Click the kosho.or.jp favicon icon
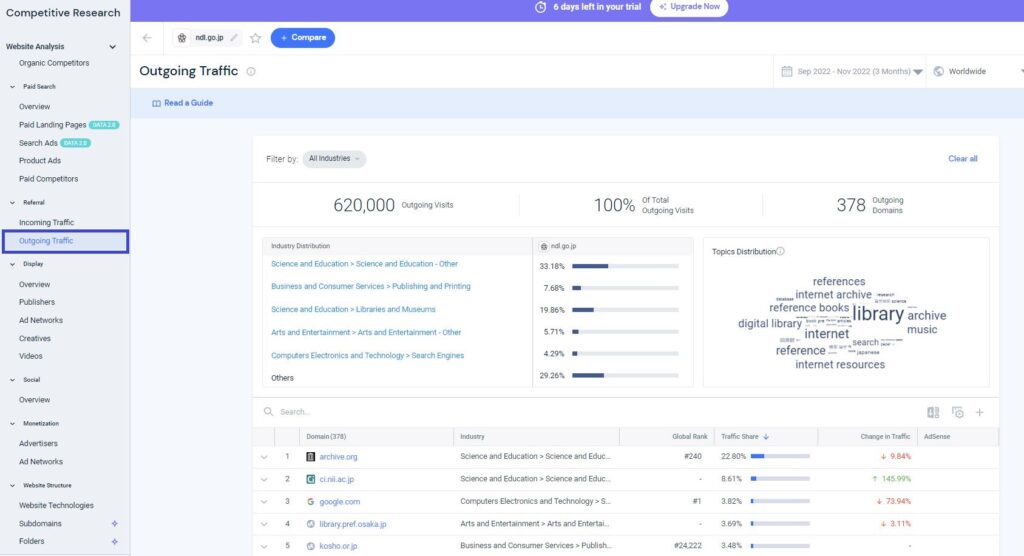 click(x=311, y=546)
